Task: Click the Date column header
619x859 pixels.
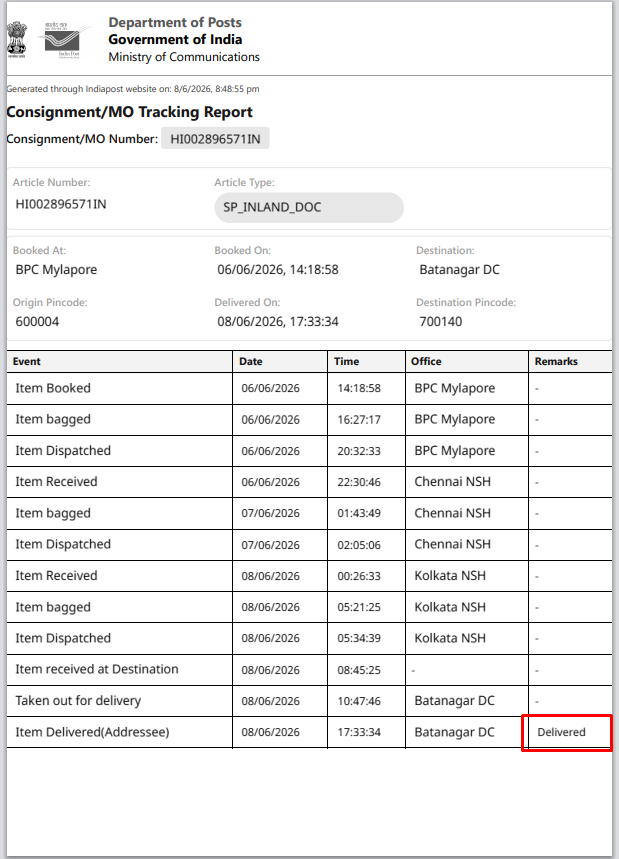Action: point(280,362)
